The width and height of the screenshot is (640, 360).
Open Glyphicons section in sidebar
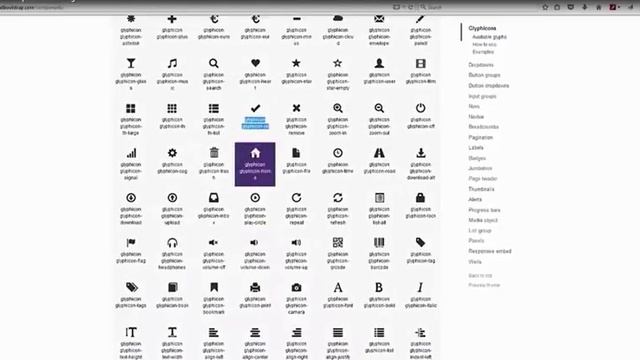pos(482,28)
